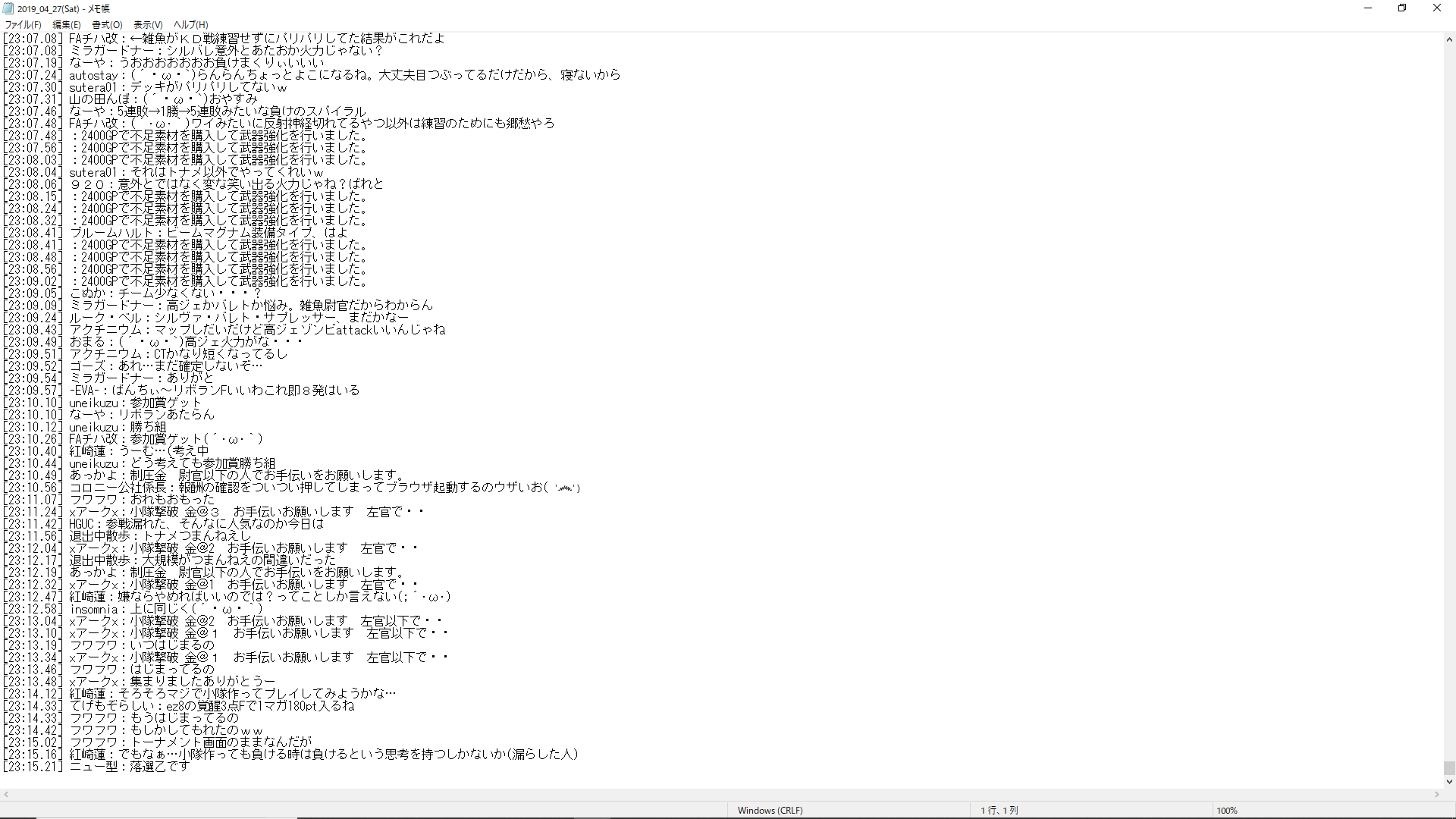Click the vertical scrollbar down arrow
Viewport: 1456px width, 819px height.
(1449, 782)
